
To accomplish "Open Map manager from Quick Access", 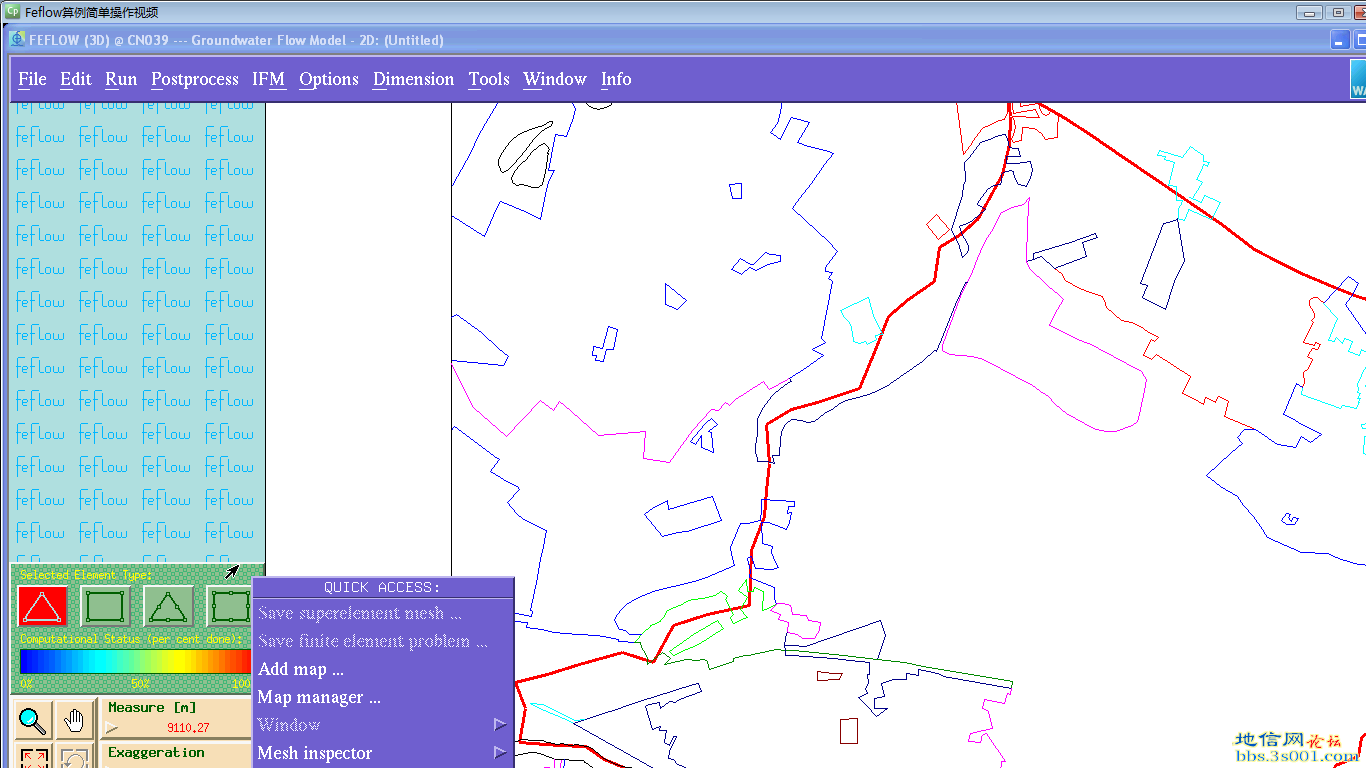I will (x=383, y=697).
